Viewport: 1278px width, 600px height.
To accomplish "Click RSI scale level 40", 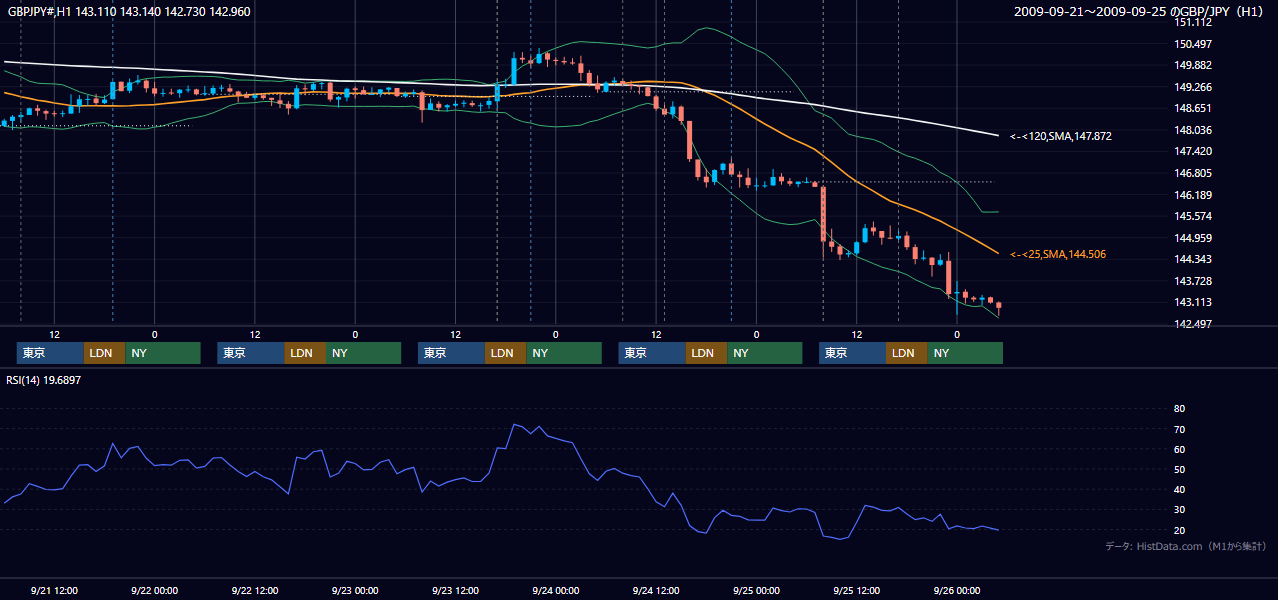I will coord(1179,489).
